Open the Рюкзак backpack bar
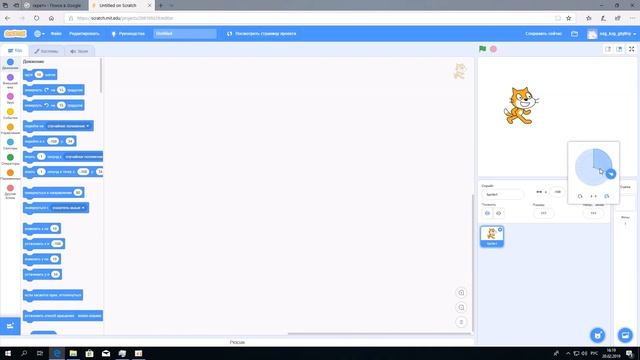The height and width of the screenshot is (360, 640). [x=237, y=342]
